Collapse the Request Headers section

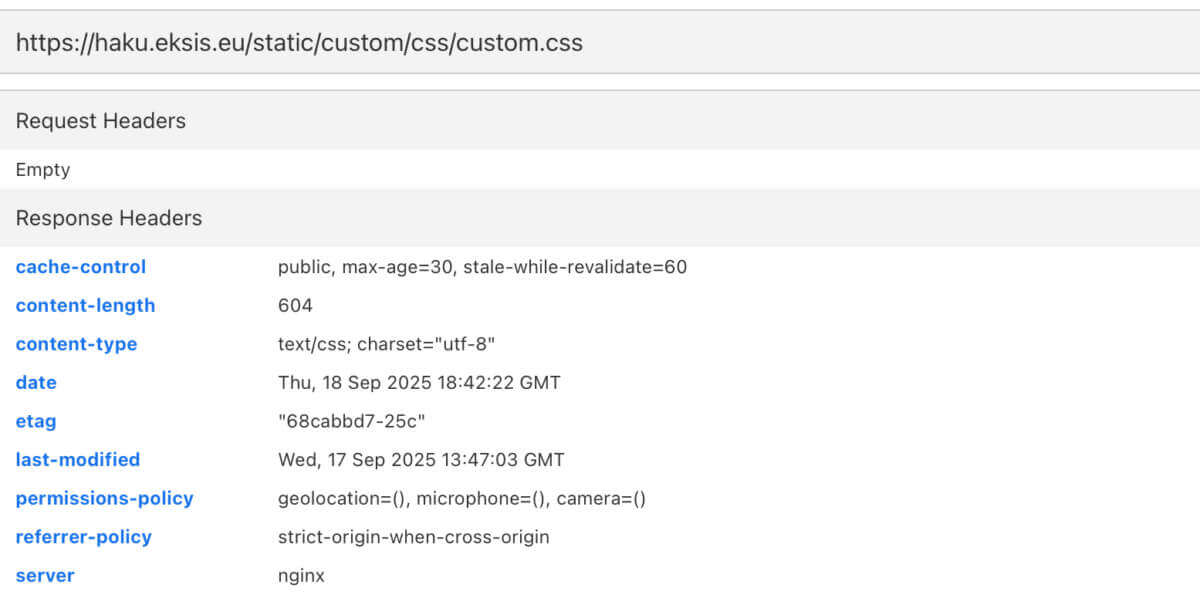(100, 120)
